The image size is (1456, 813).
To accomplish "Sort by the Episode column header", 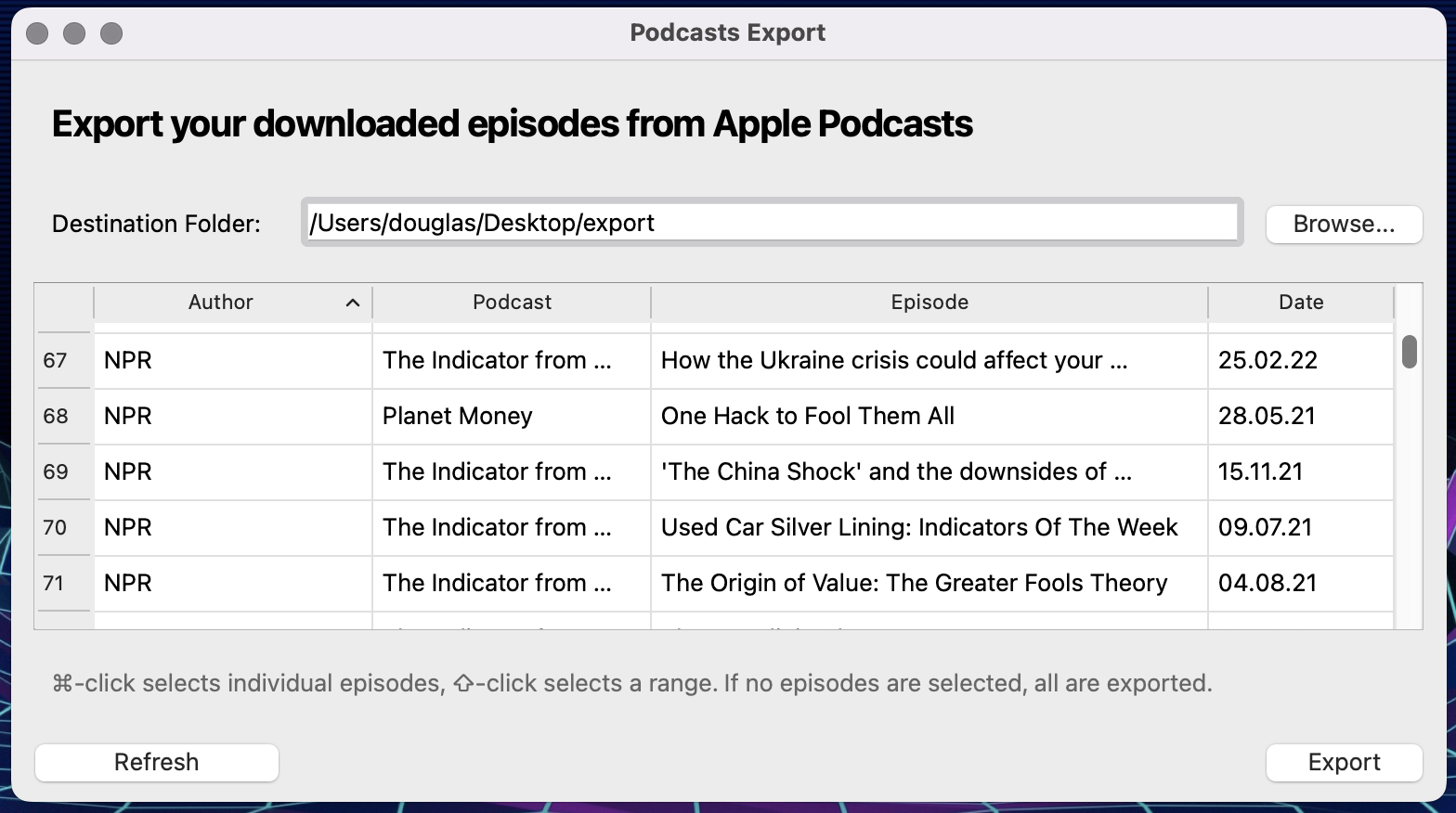I will (x=929, y=303).
